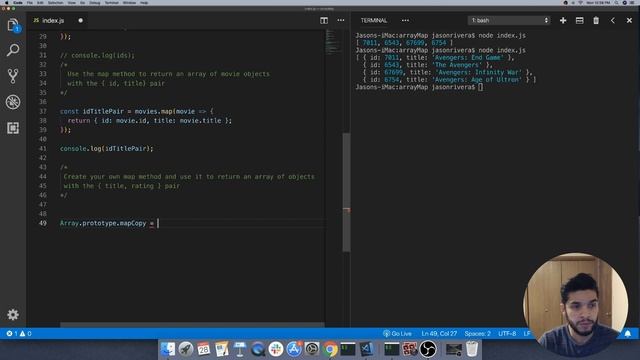Image resolution: width=640 pixels, height=360 pixels.
Task: Open Keynote from the dock
Action: click(240, 349)
